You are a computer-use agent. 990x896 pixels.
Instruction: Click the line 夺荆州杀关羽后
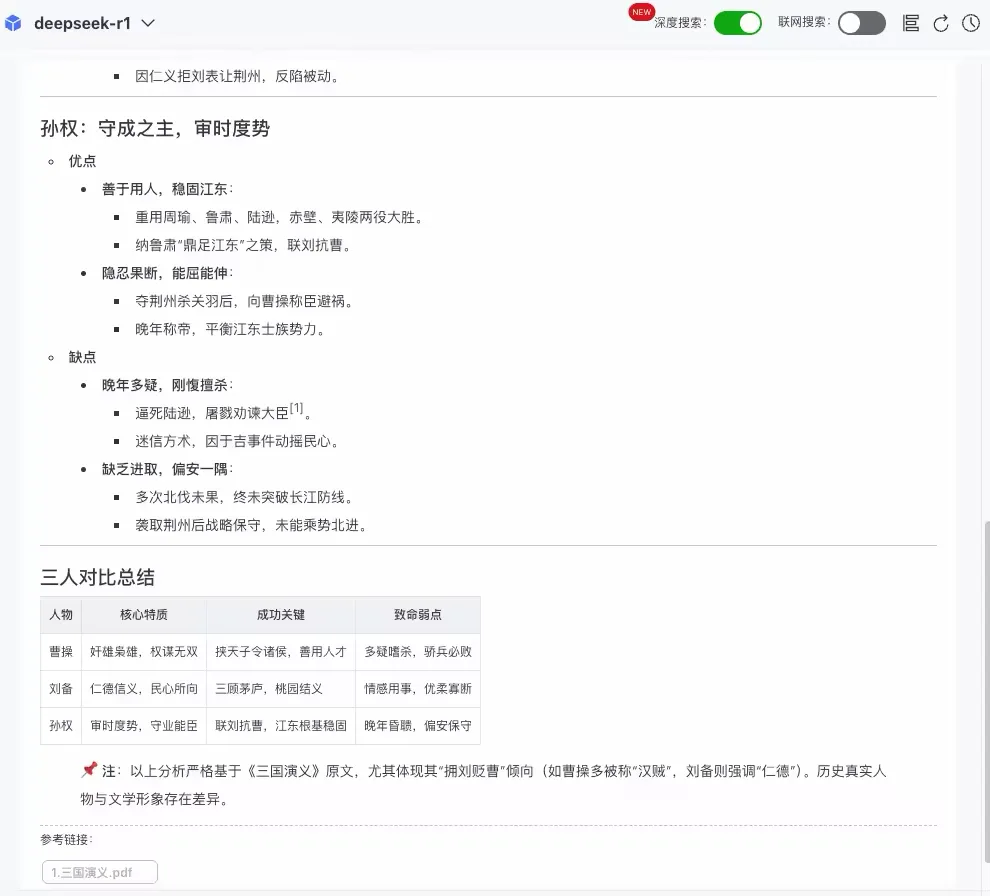(x=244, y=301)
